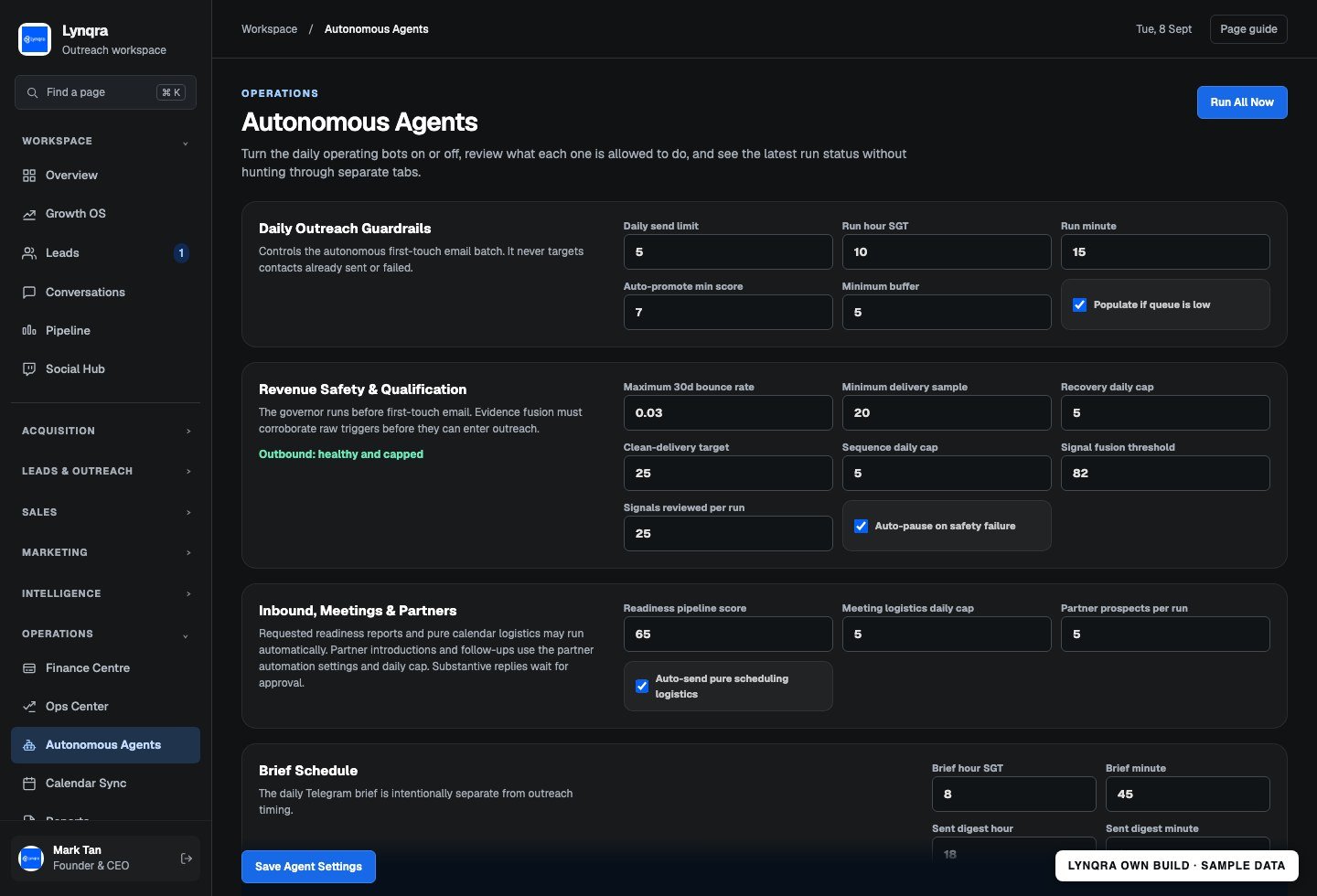Screen dimensions: 1317x896
Task: Open Ops Center
Action: (105, 707)
